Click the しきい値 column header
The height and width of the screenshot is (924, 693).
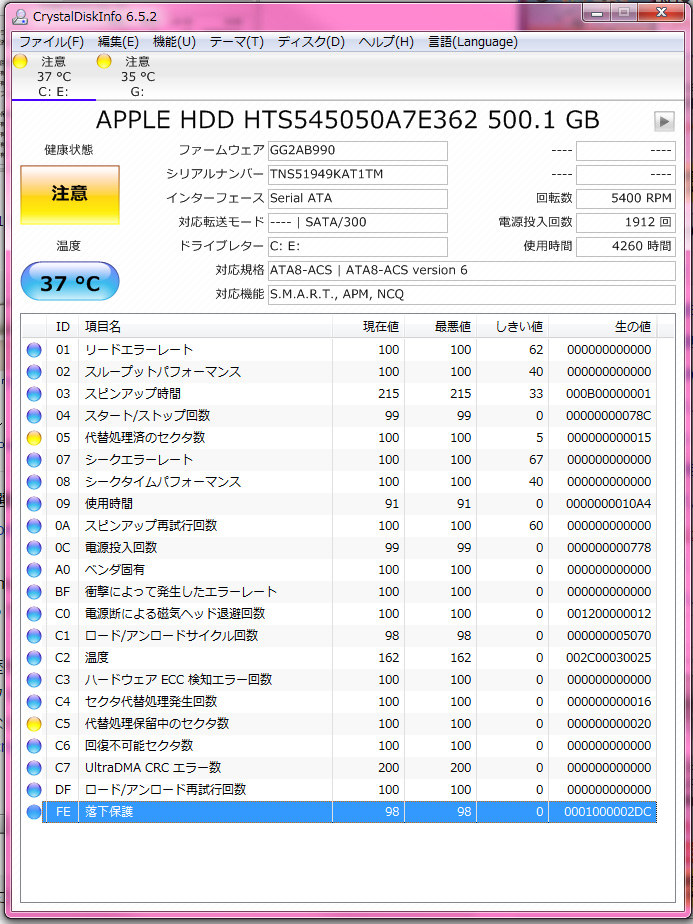[x=512, y=326]
